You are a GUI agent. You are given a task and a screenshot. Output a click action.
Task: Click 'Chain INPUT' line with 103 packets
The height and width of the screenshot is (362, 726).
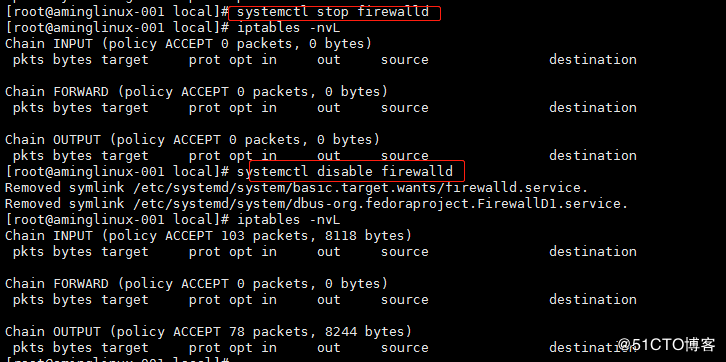[208, 236]
